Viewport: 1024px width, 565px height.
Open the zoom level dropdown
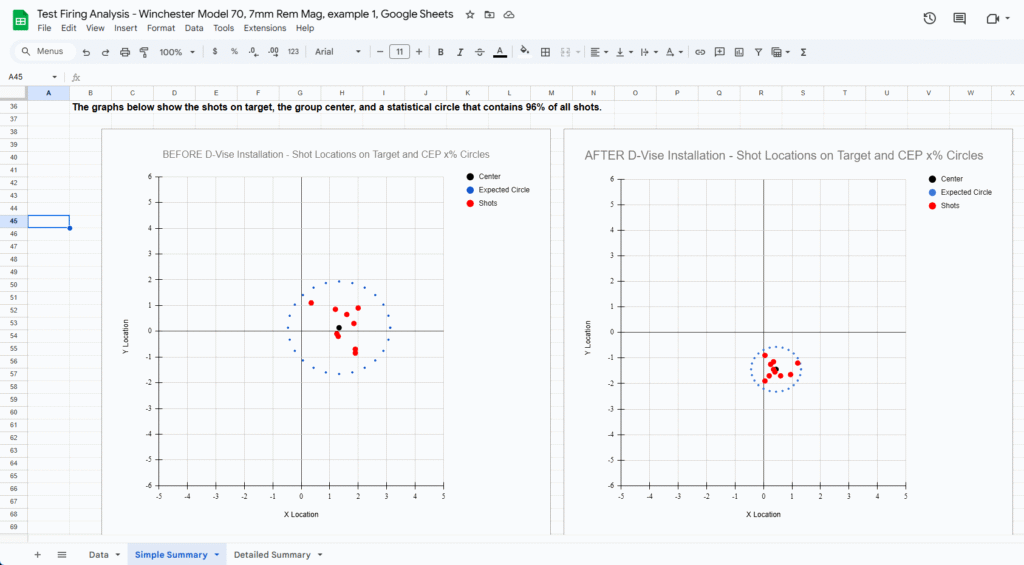click(177, 52)
